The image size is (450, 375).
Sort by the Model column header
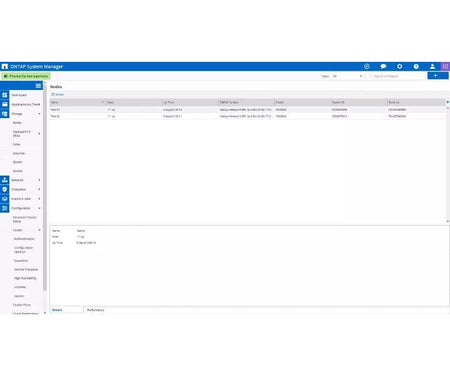pyautogui.click(x=302, y=102)
